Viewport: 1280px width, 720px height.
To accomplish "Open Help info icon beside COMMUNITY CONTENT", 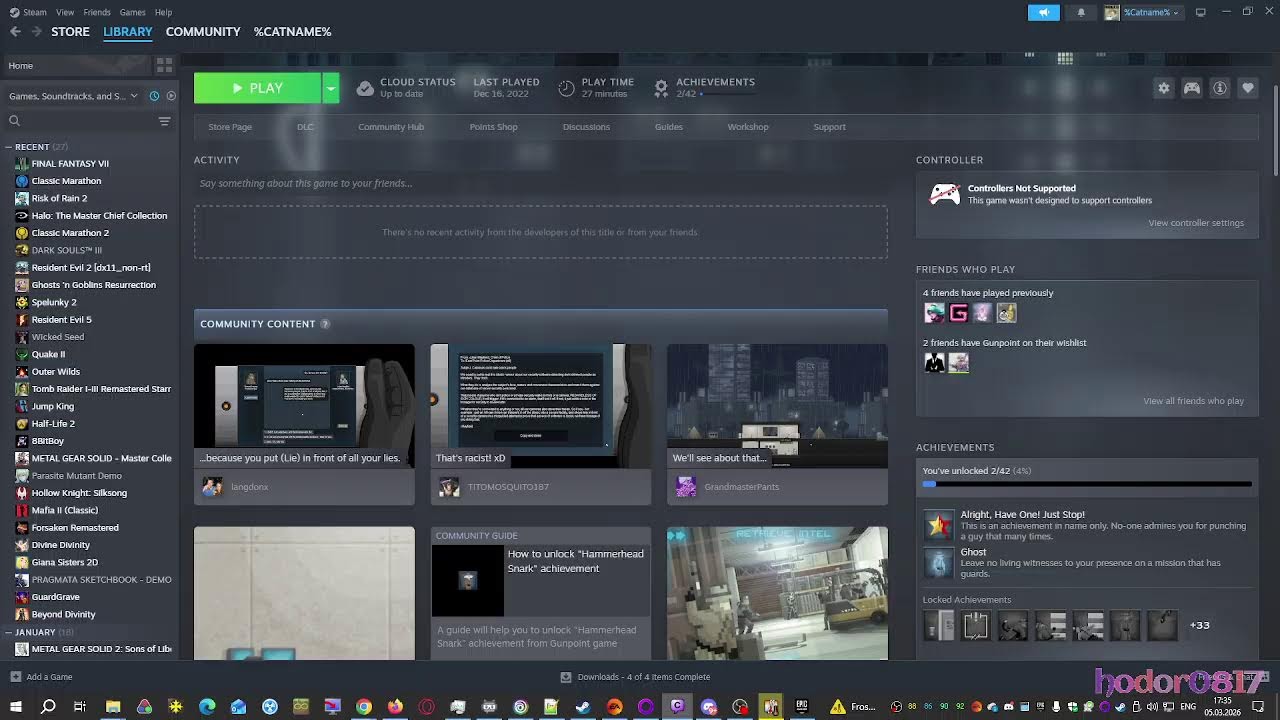I will 324,324.
